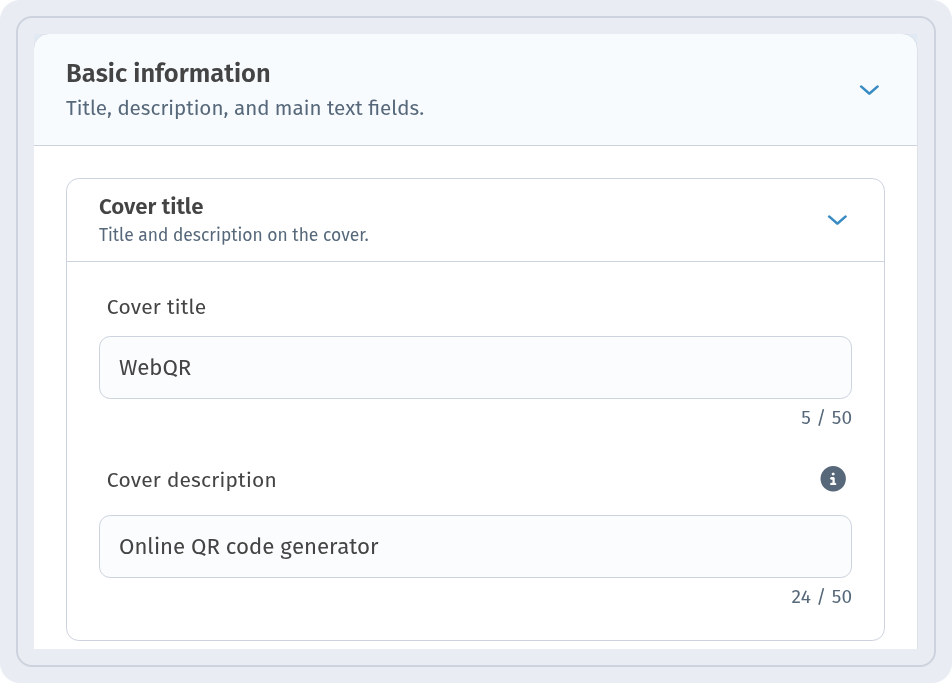
Task: Collapse the Basic information section chevron
Action: (x=869, y=90)
